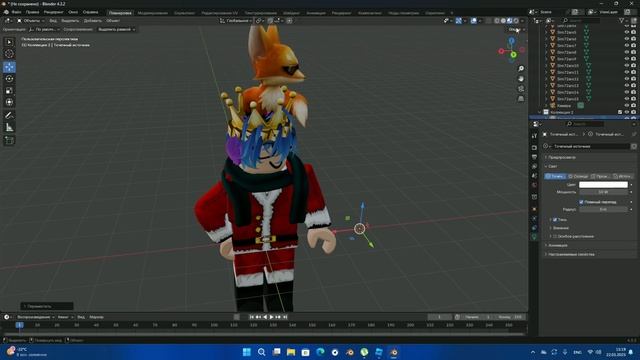640x360 pixels.
Task: Open the Scene properties tab
Action: tap(534, 176)
